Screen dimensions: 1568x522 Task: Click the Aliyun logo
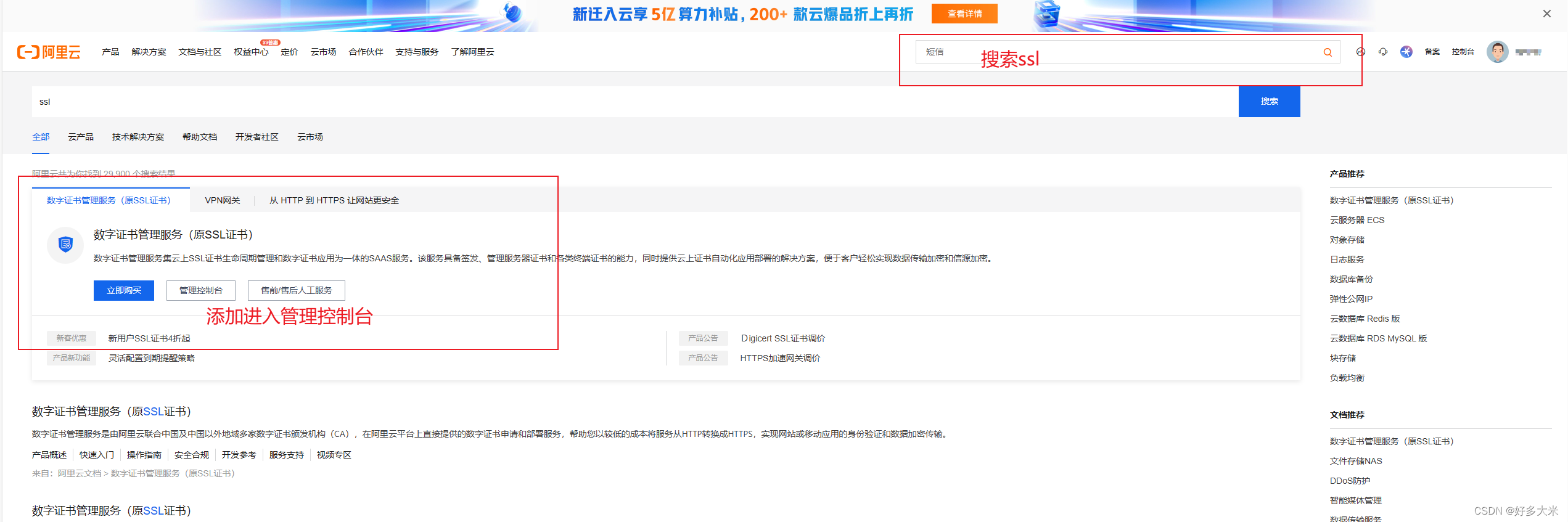49,52
